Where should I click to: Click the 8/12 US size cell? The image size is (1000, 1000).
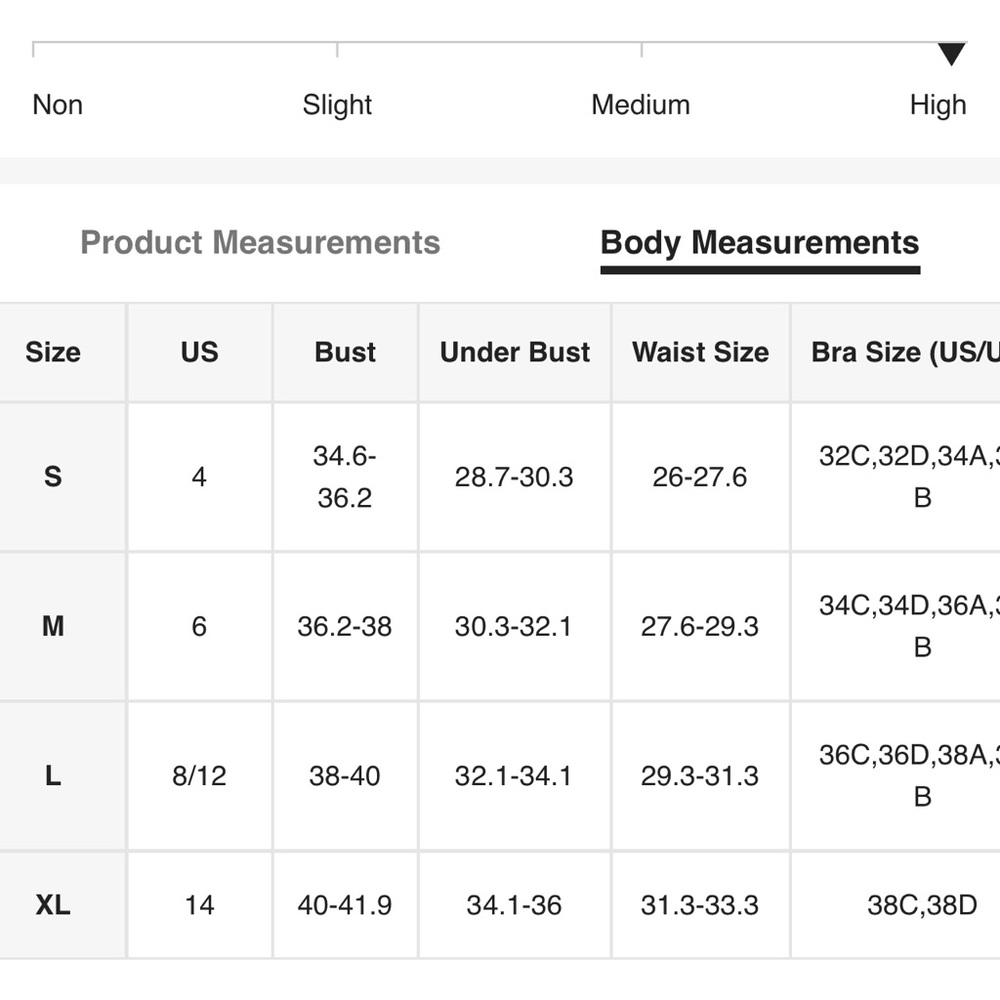200,776
